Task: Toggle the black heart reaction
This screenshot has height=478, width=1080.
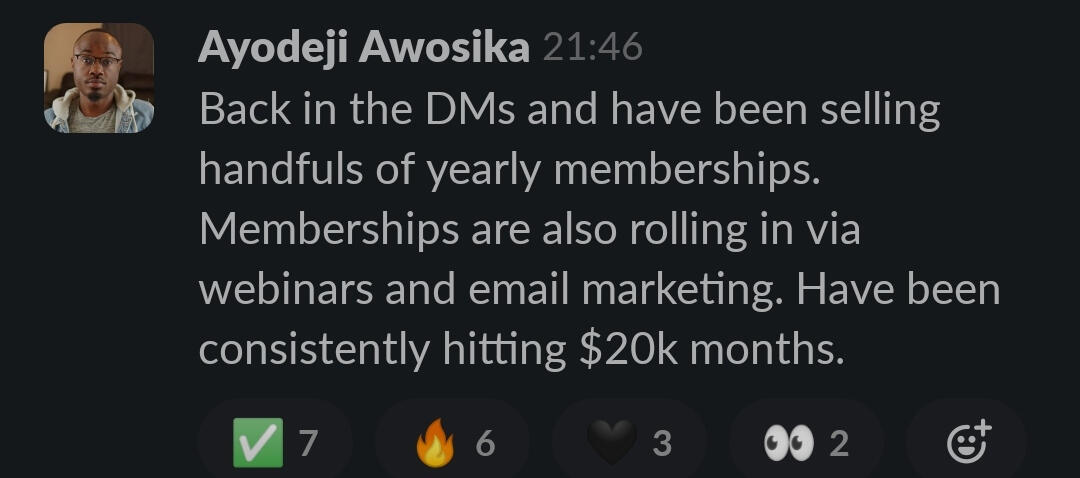Action: 629,441
